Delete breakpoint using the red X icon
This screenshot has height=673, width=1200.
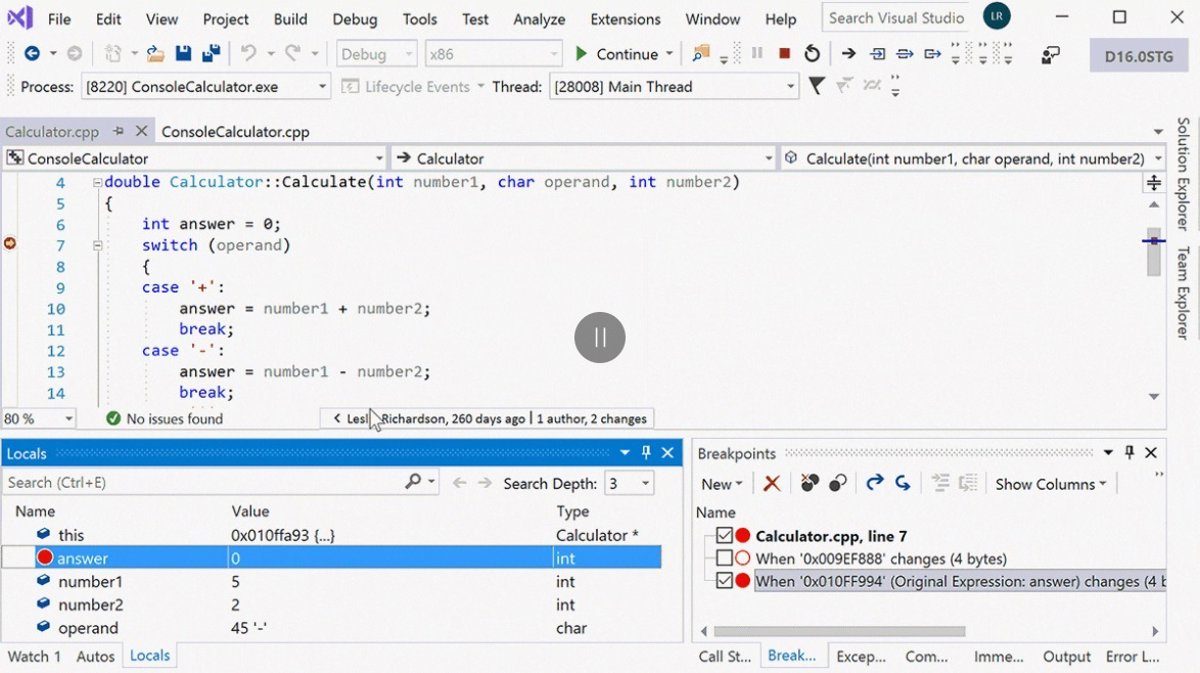point(772,484)
